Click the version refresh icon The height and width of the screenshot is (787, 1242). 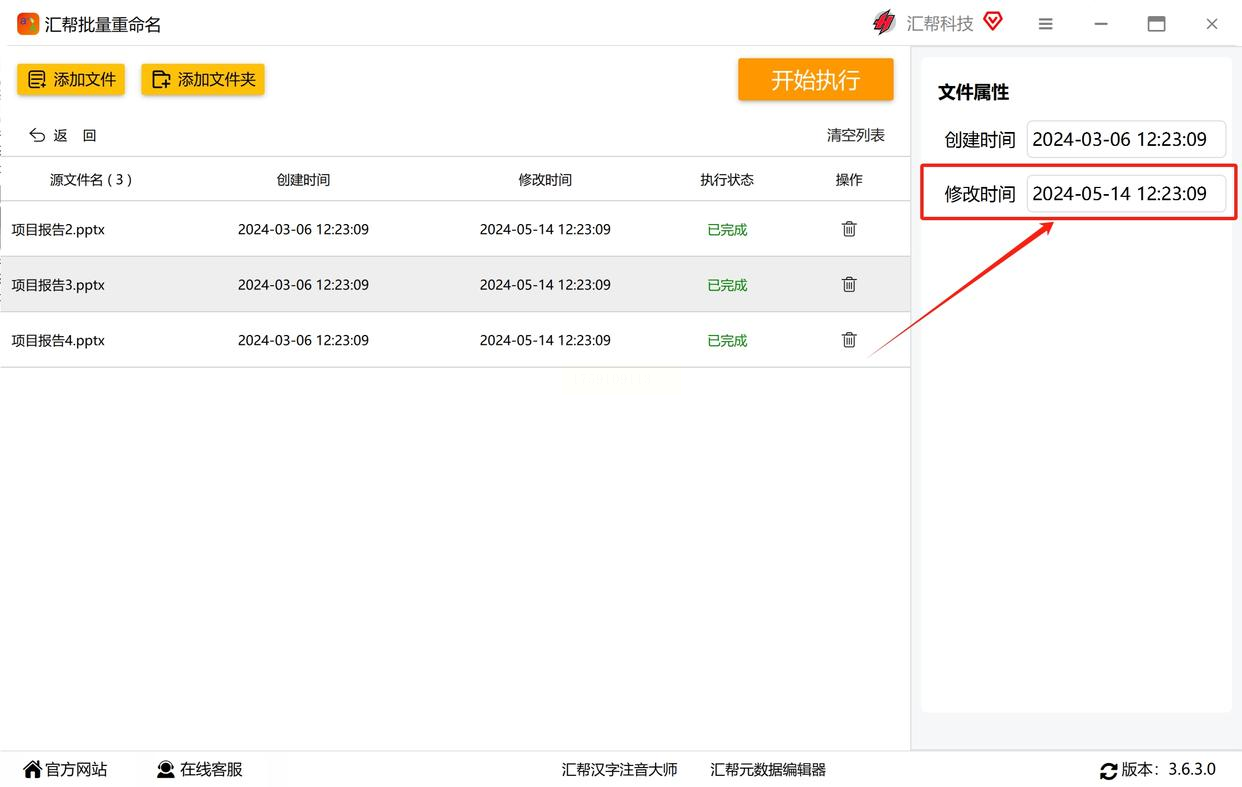(1108, 770)
